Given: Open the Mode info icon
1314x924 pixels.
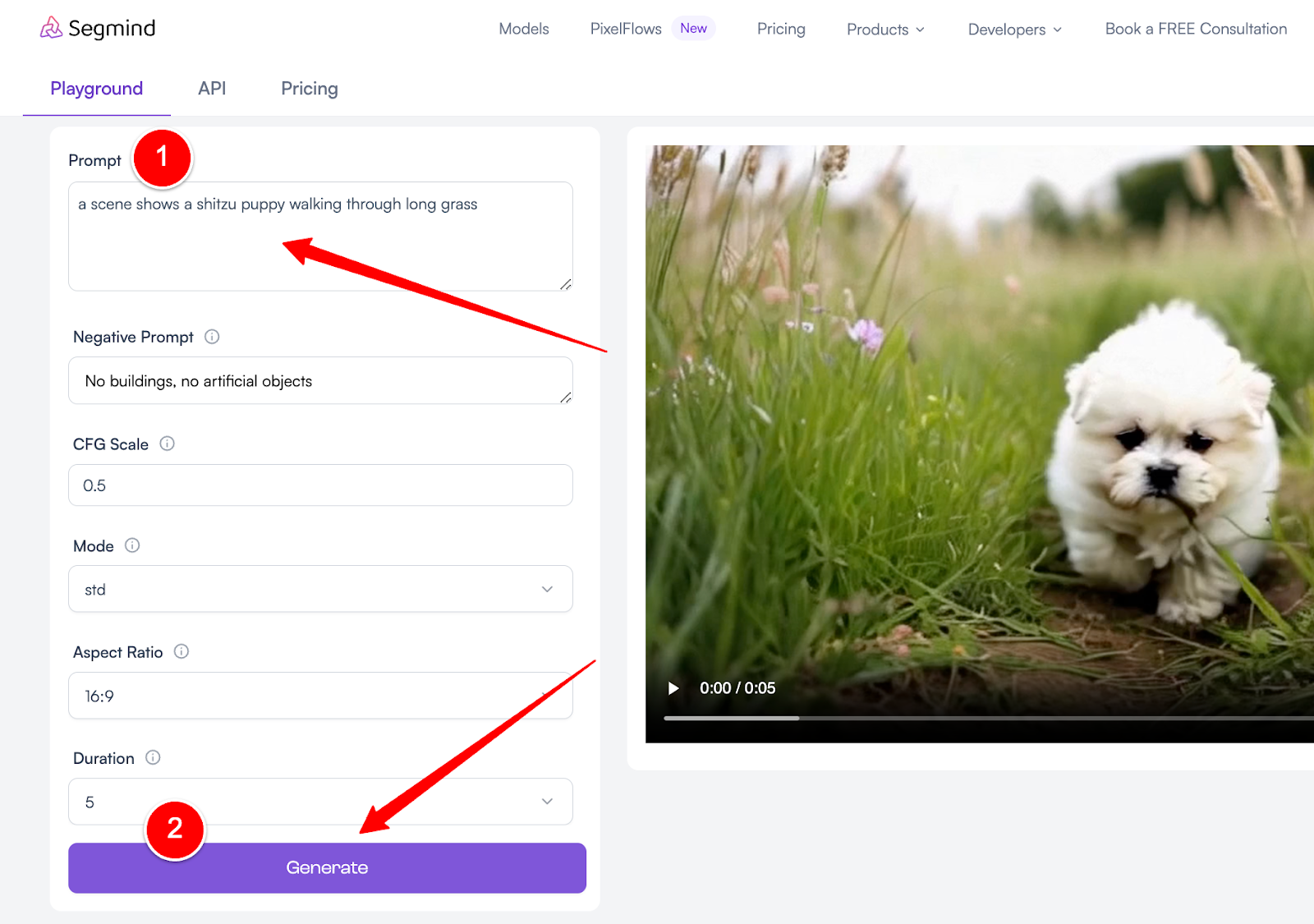Looking at the screenshot, I should [132, 545].
